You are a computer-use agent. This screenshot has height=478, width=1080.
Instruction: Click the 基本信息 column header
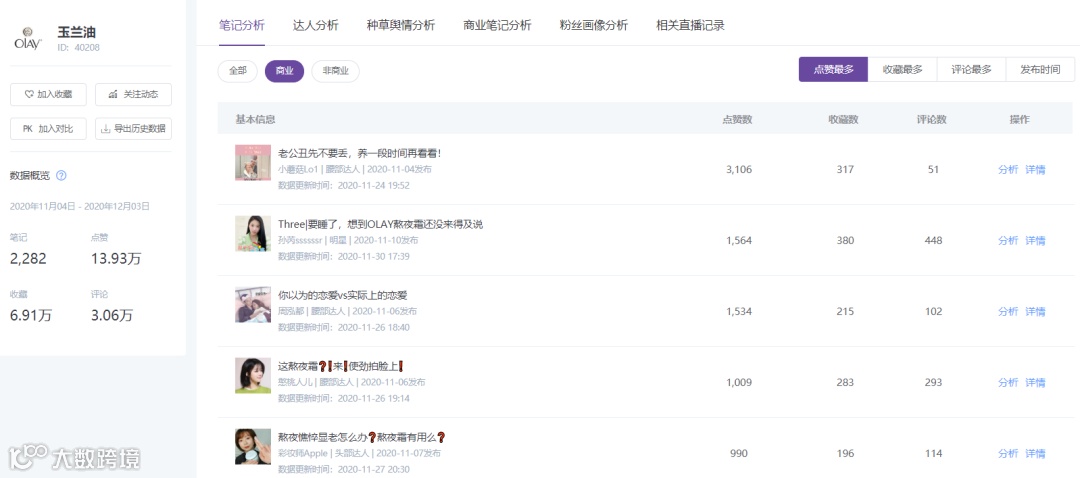coord(256,119)
